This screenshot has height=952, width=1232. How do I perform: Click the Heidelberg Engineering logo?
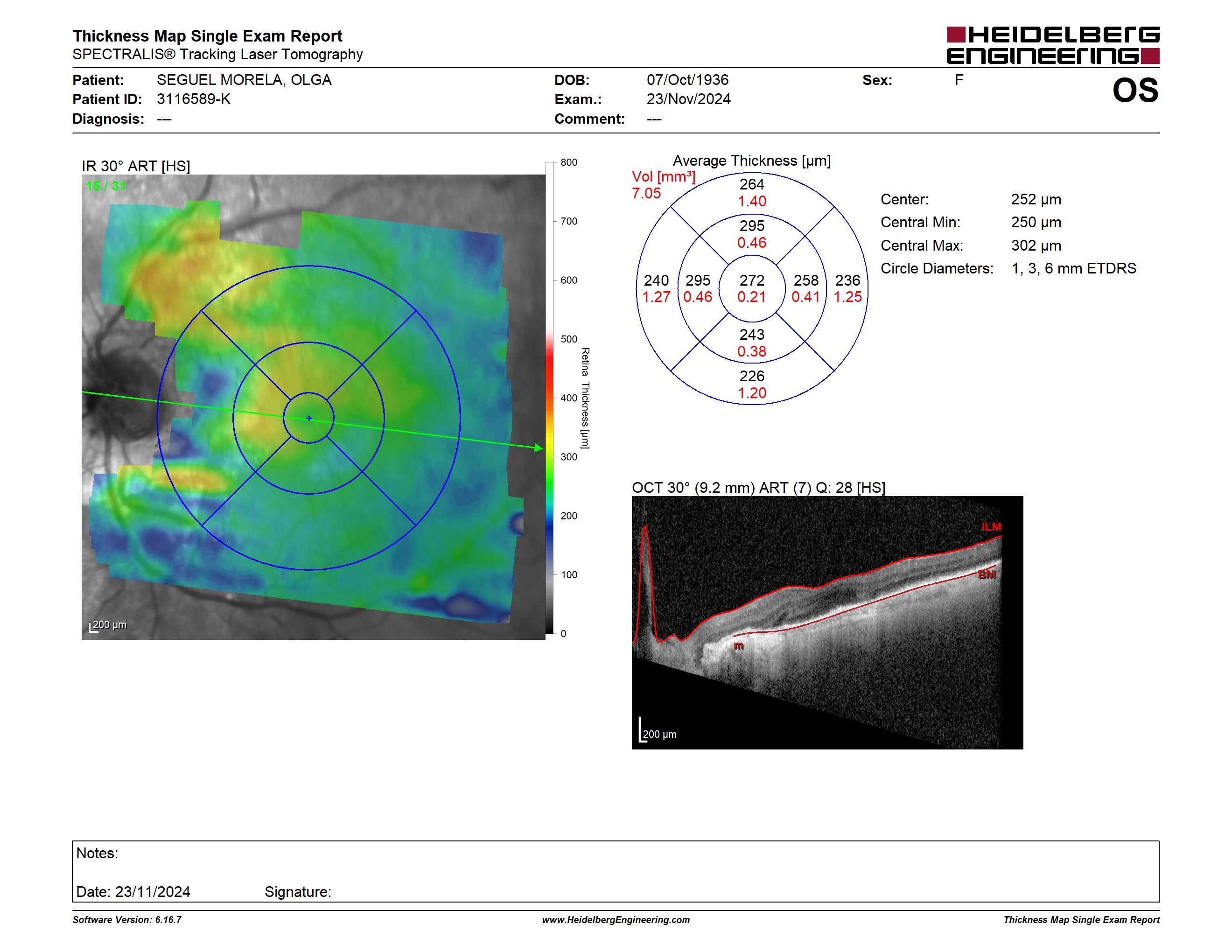pyautogui.click(x=1053, y=45)
